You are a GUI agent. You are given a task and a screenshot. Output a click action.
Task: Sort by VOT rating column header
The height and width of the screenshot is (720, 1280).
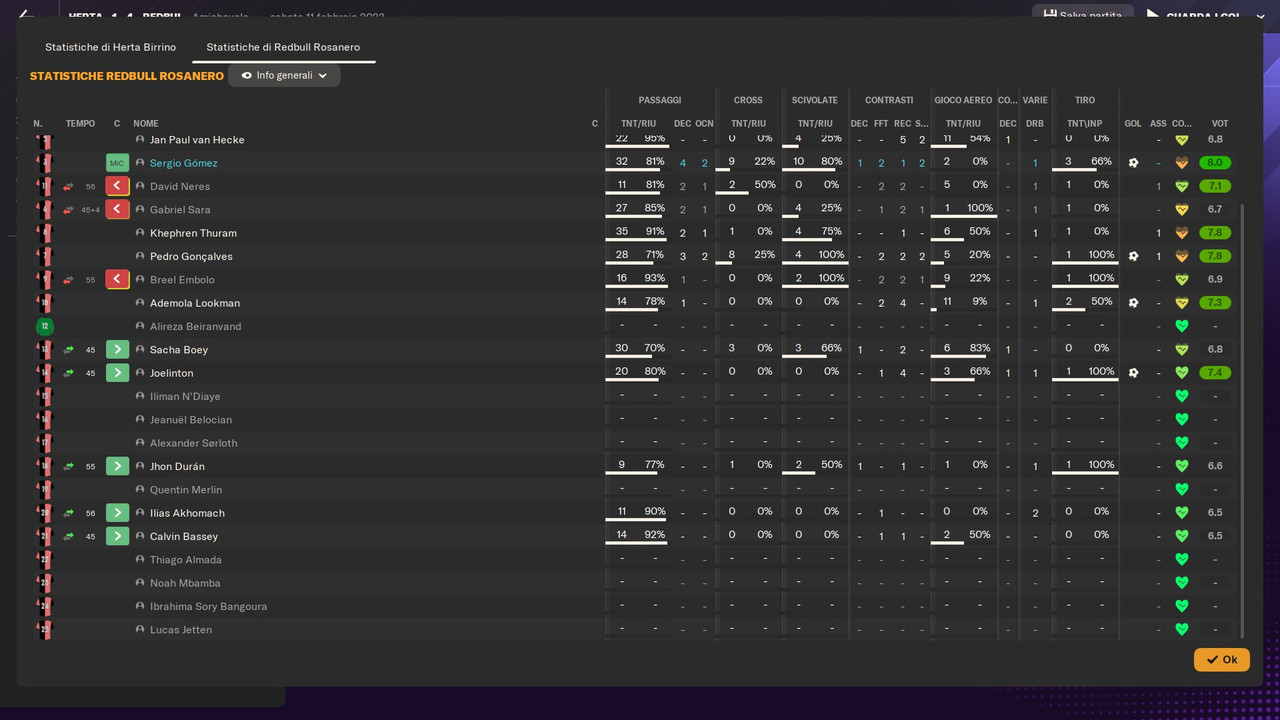(1220, 124)
